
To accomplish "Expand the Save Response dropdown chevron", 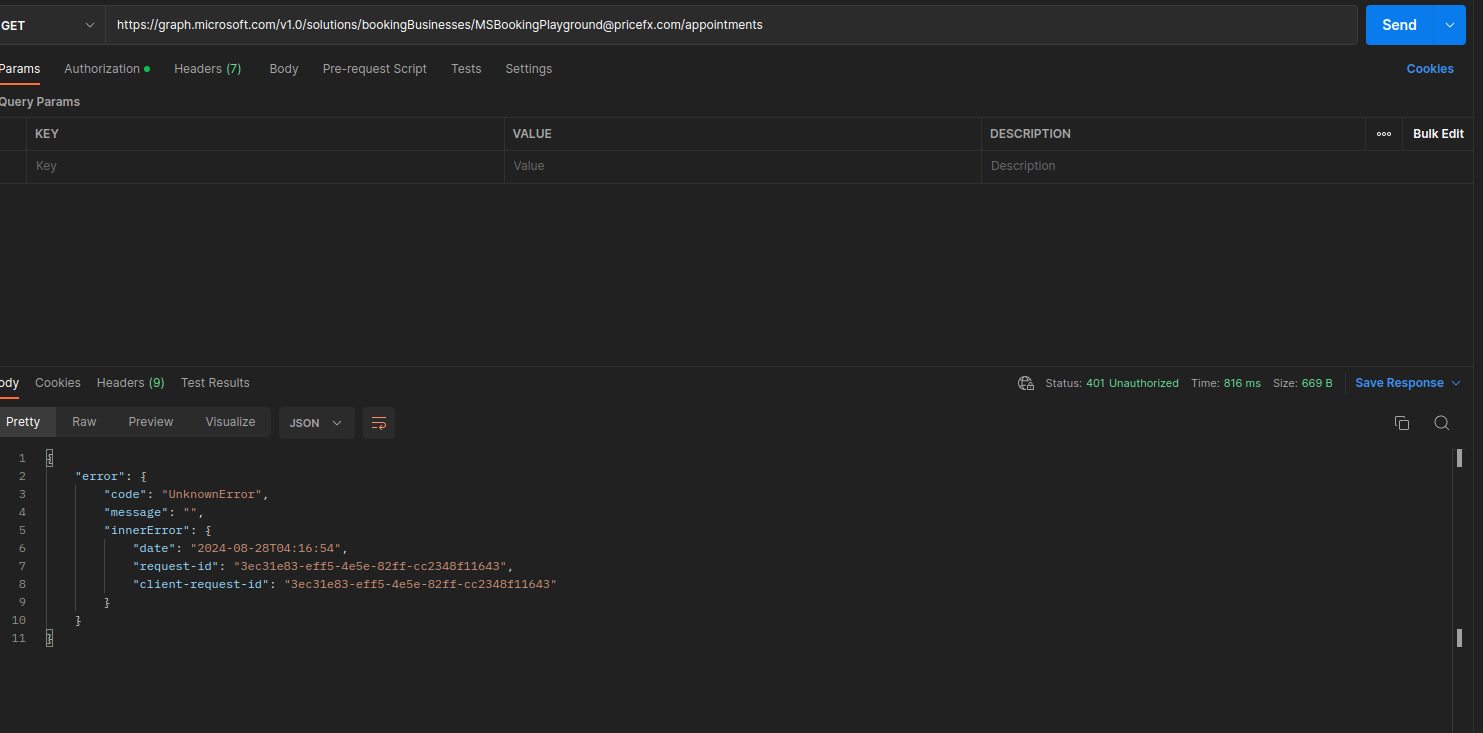I will click(1456, 383).
